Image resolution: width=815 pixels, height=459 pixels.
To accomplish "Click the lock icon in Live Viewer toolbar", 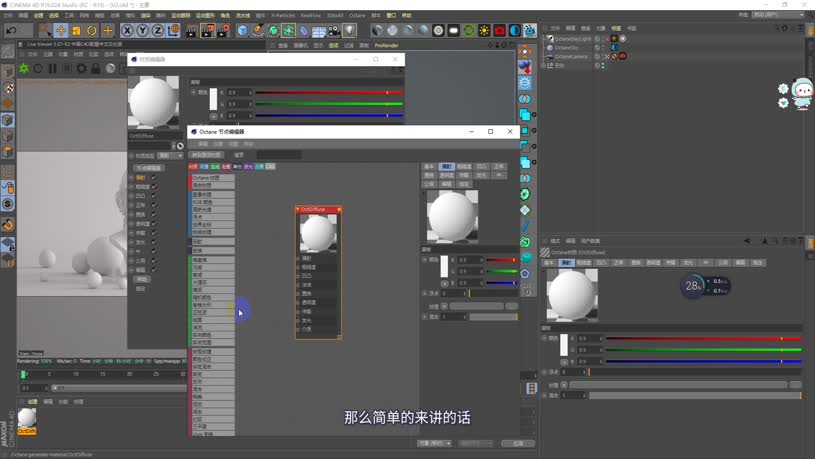I will (x=96, y=68).
